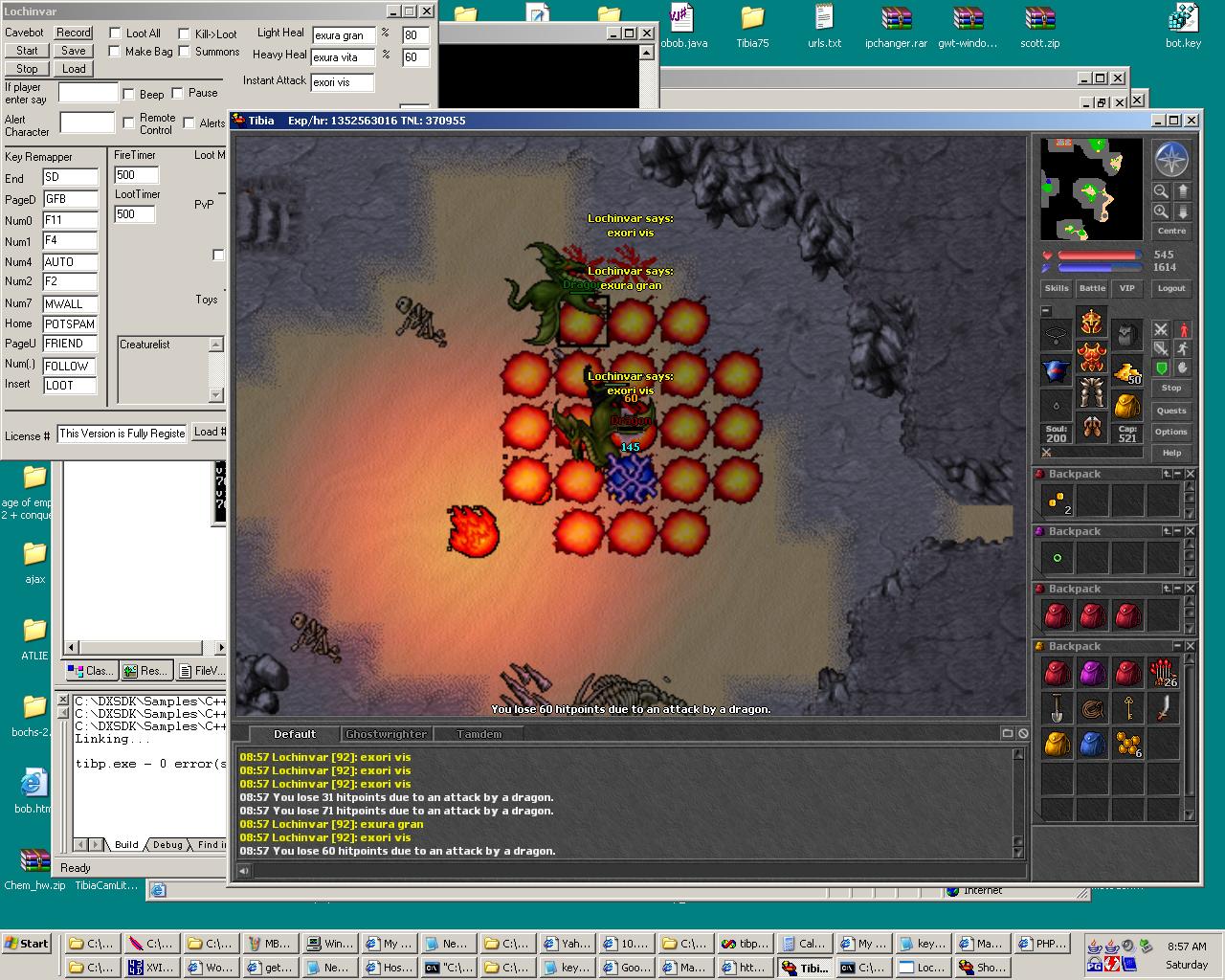Switch to the Default chat tab
Image resolution: width=1225 pixels, height=980 pixels.
point(294,734)
